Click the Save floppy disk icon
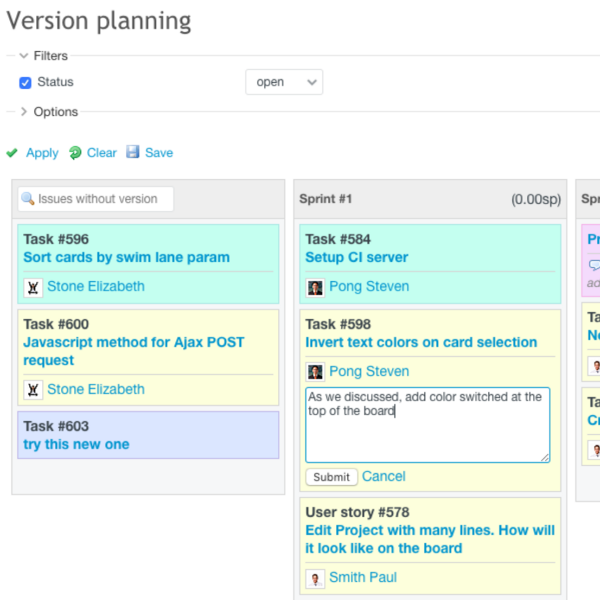 click(x=134, y=153)
